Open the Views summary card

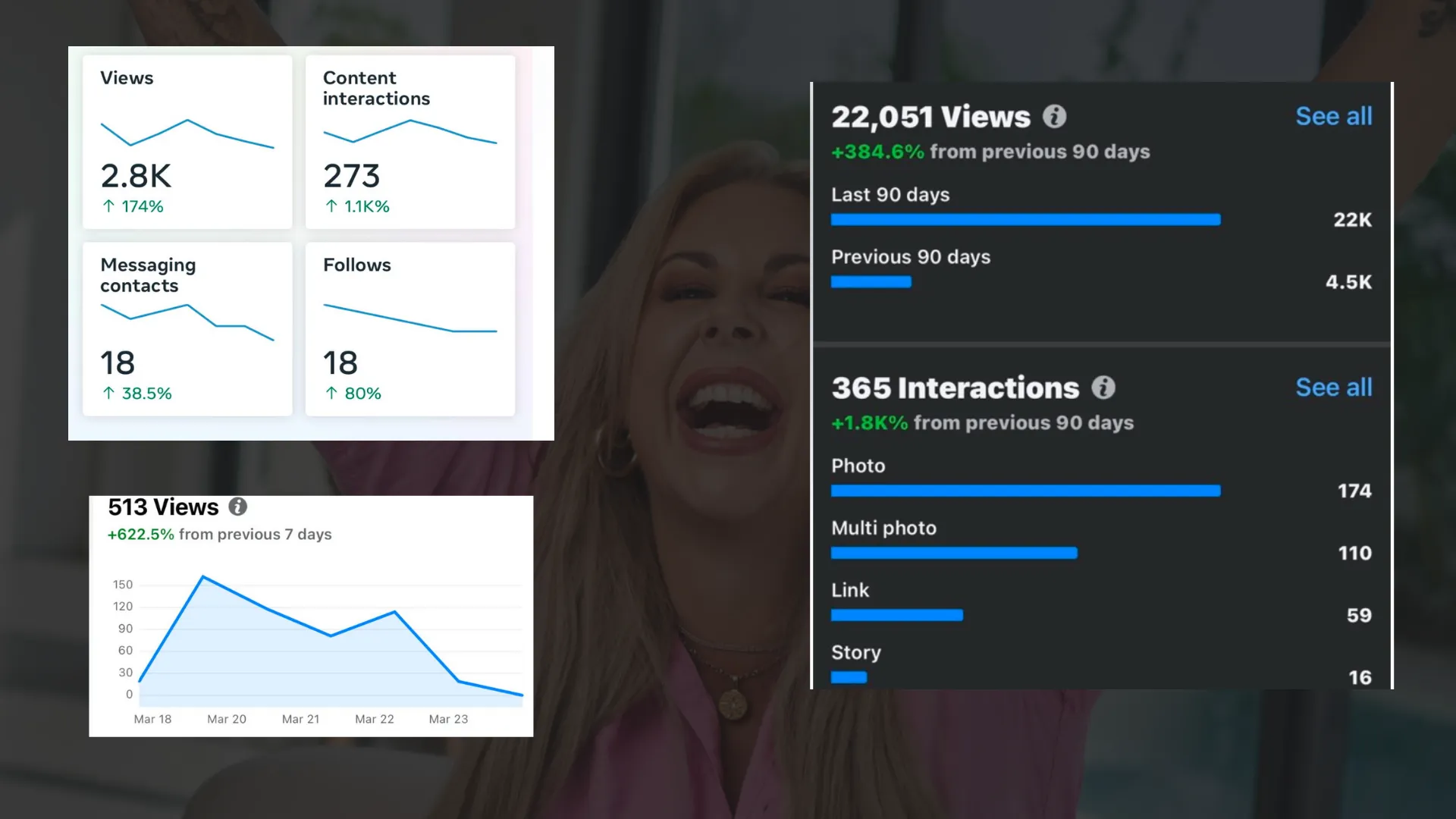pyautogui.click(x=187, y=142)
